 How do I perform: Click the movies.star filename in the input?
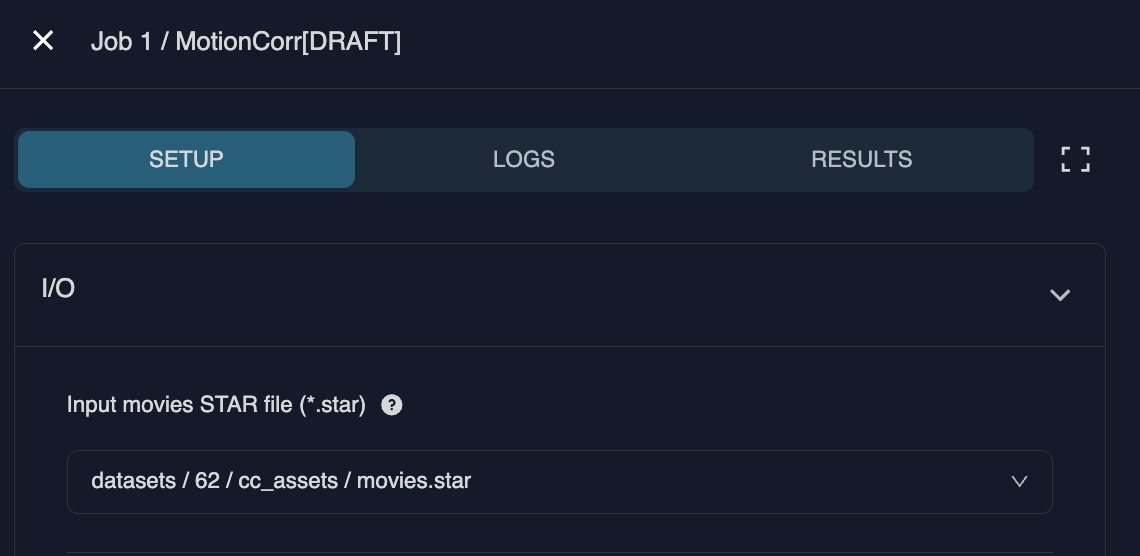(414, 481)
